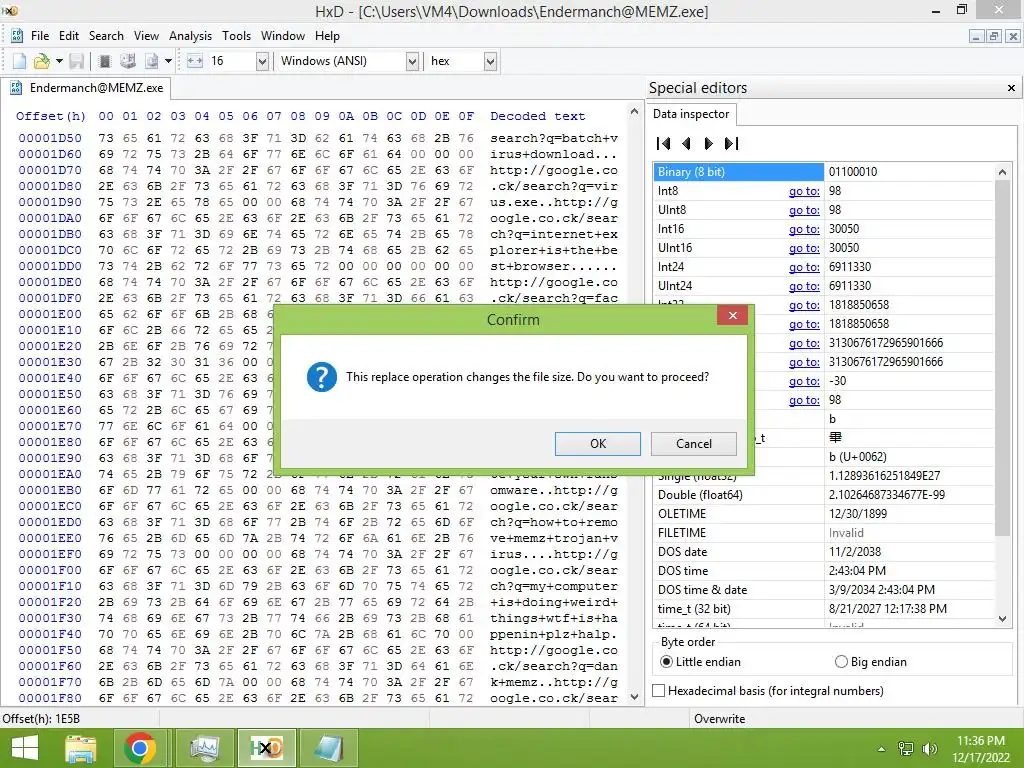Switch to HxD in the taskbar
1024x768 pixels.
(x=266, y=748)
